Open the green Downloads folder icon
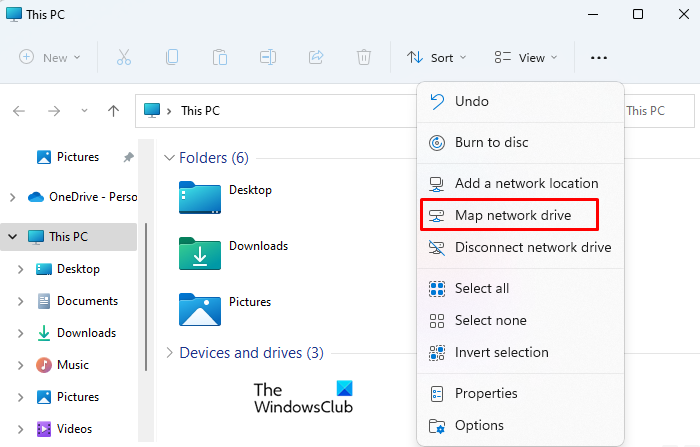Image resolution: width=700 pixels, height=447 pixels. [200, 253]
